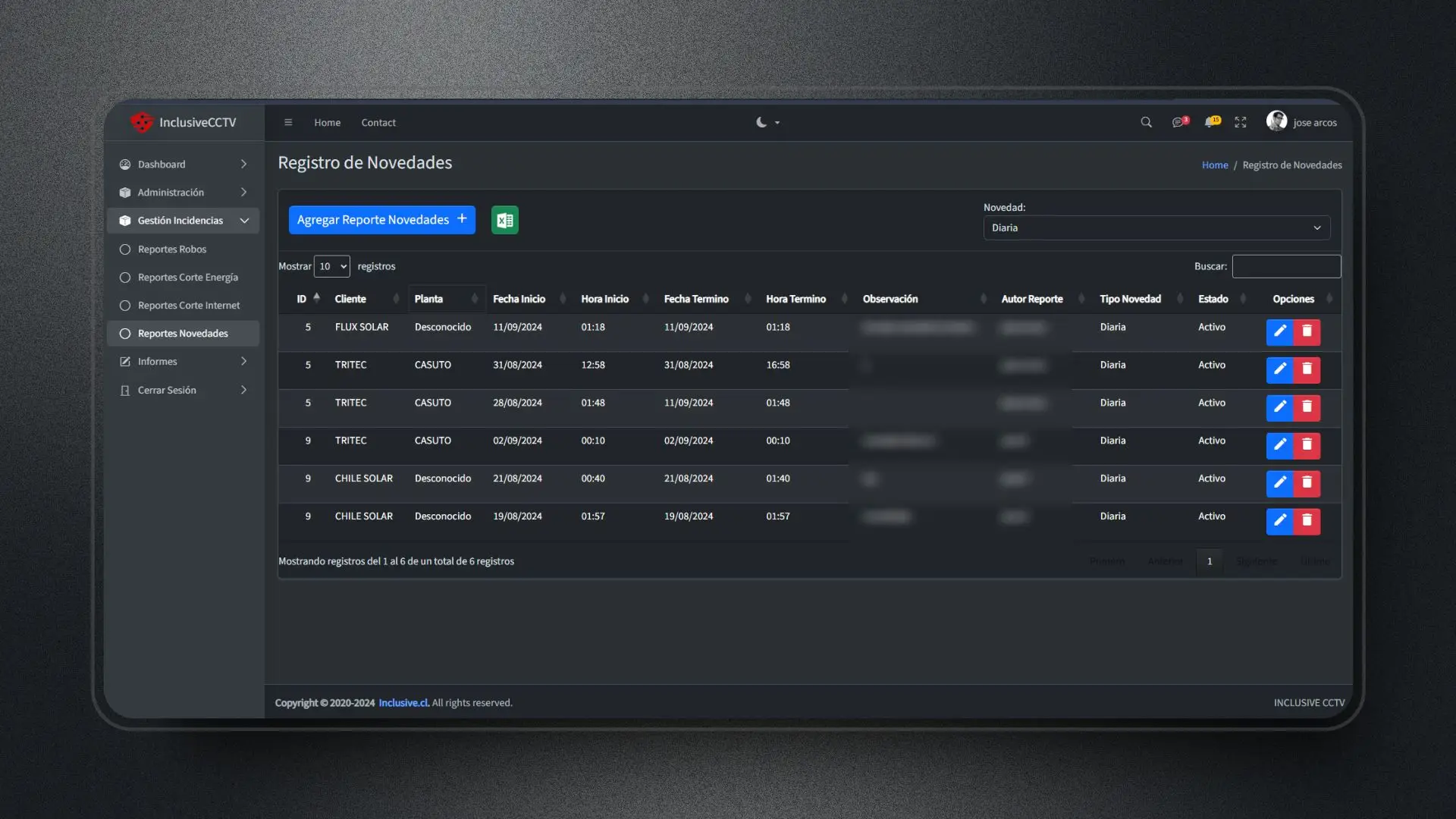Delete TRITEC record dated 28/08/2024
The height and width of the screenshot is (819, 1456).
click(1307, 407)
